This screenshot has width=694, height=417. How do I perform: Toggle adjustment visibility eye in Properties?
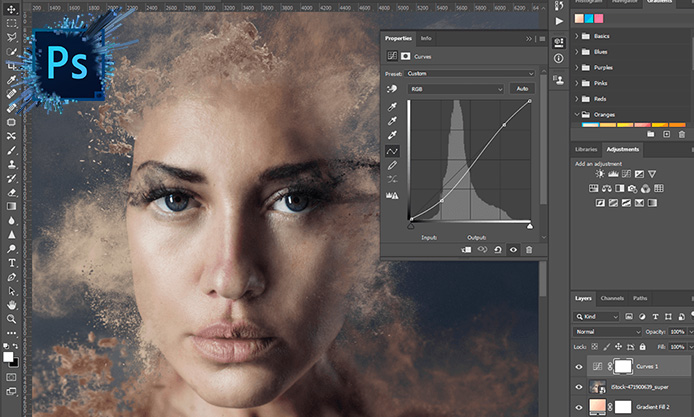[x=513, y=250]
